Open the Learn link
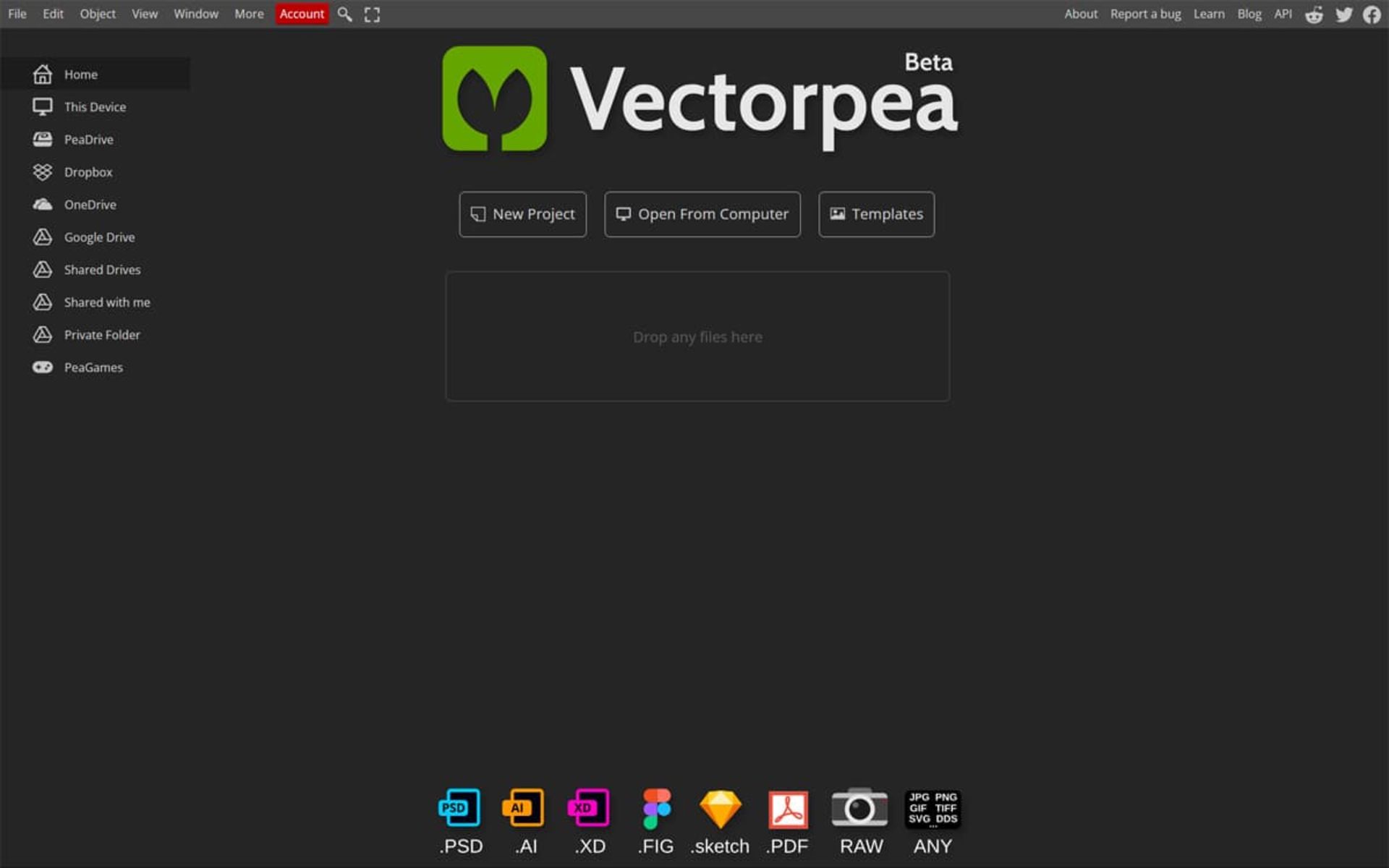 (1209, 14)
